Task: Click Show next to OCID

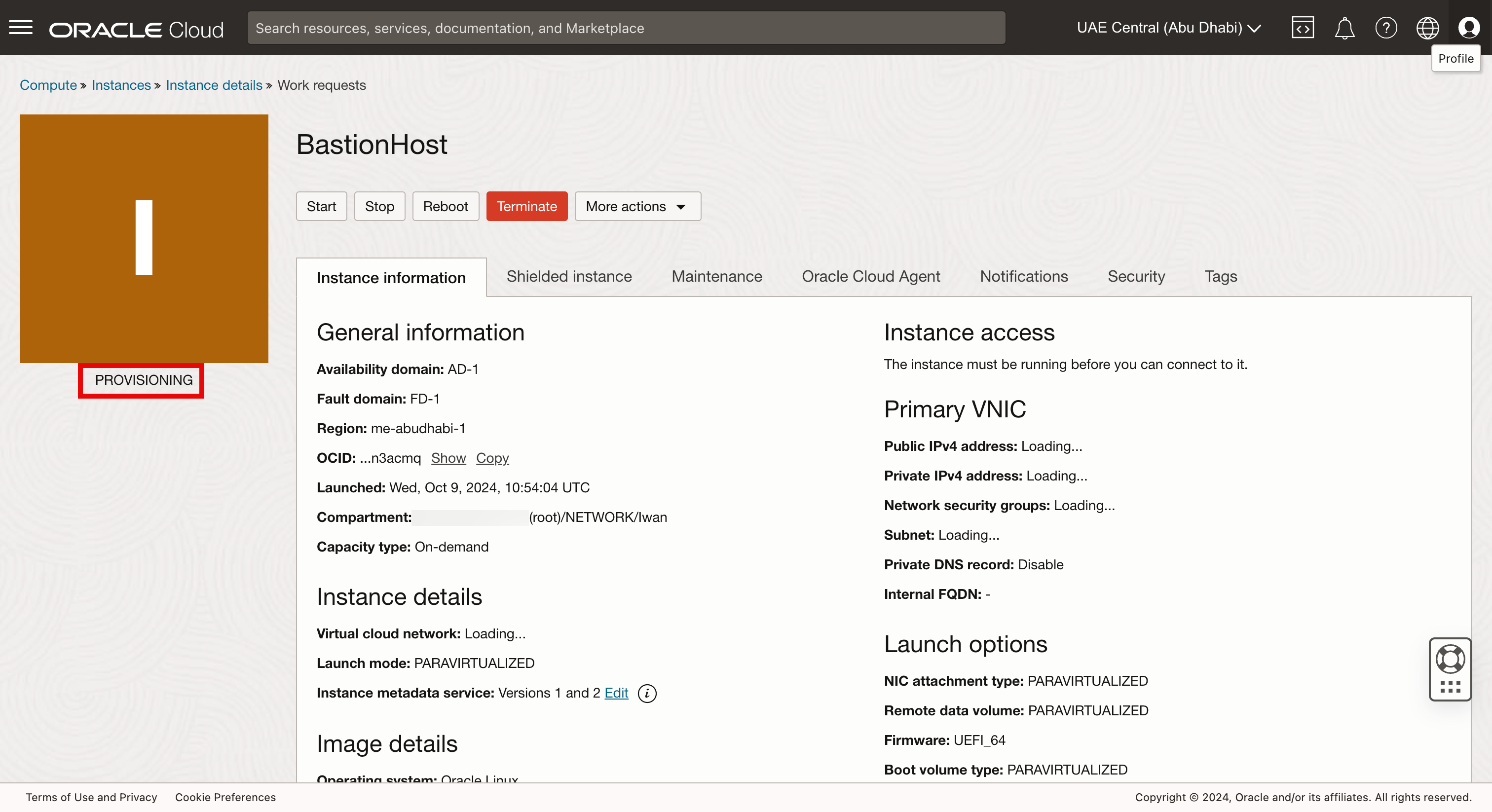Action: pos(448,458)
